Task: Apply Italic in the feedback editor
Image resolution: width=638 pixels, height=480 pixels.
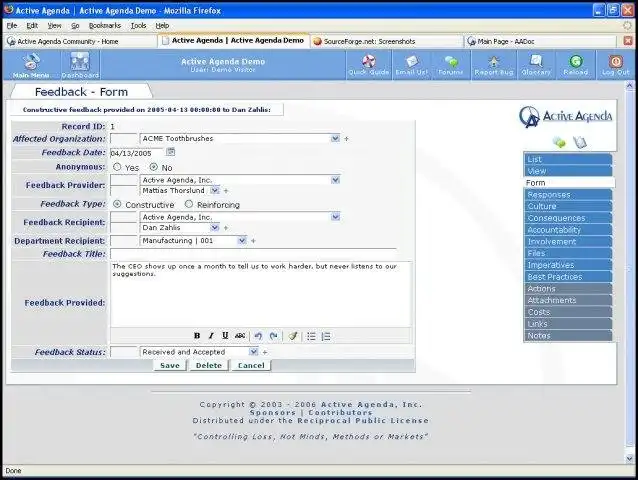Action: (x=211, y=336)
